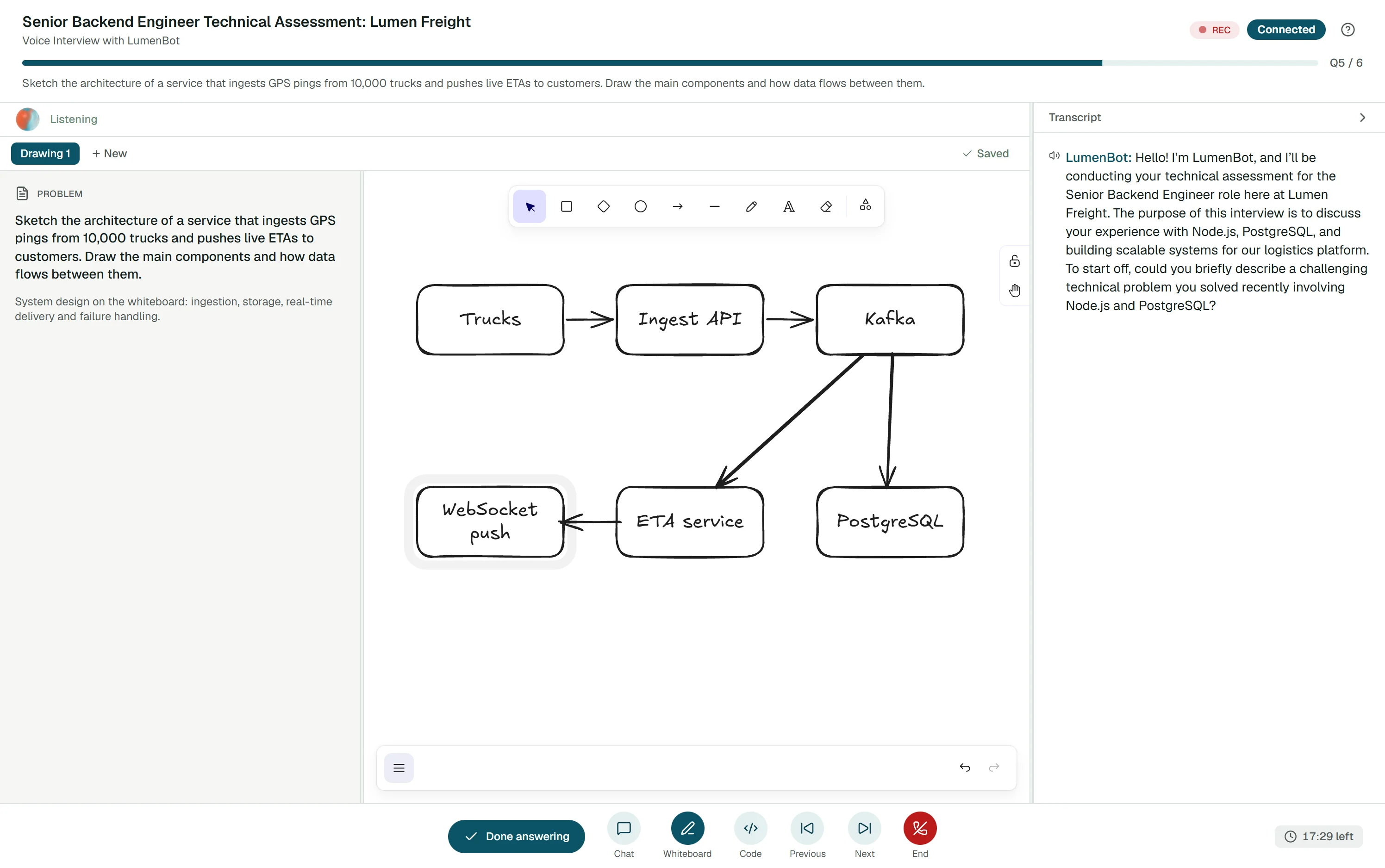Toggle the canvas lock icon

click(x=1015, y=261)
